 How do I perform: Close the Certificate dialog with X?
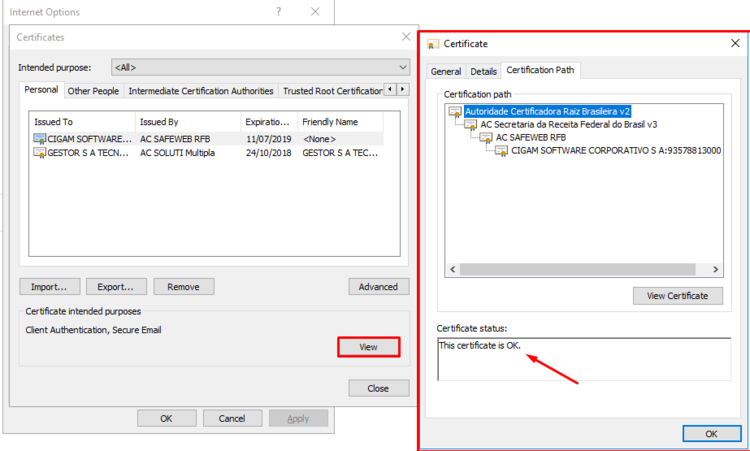click(735, 44)
